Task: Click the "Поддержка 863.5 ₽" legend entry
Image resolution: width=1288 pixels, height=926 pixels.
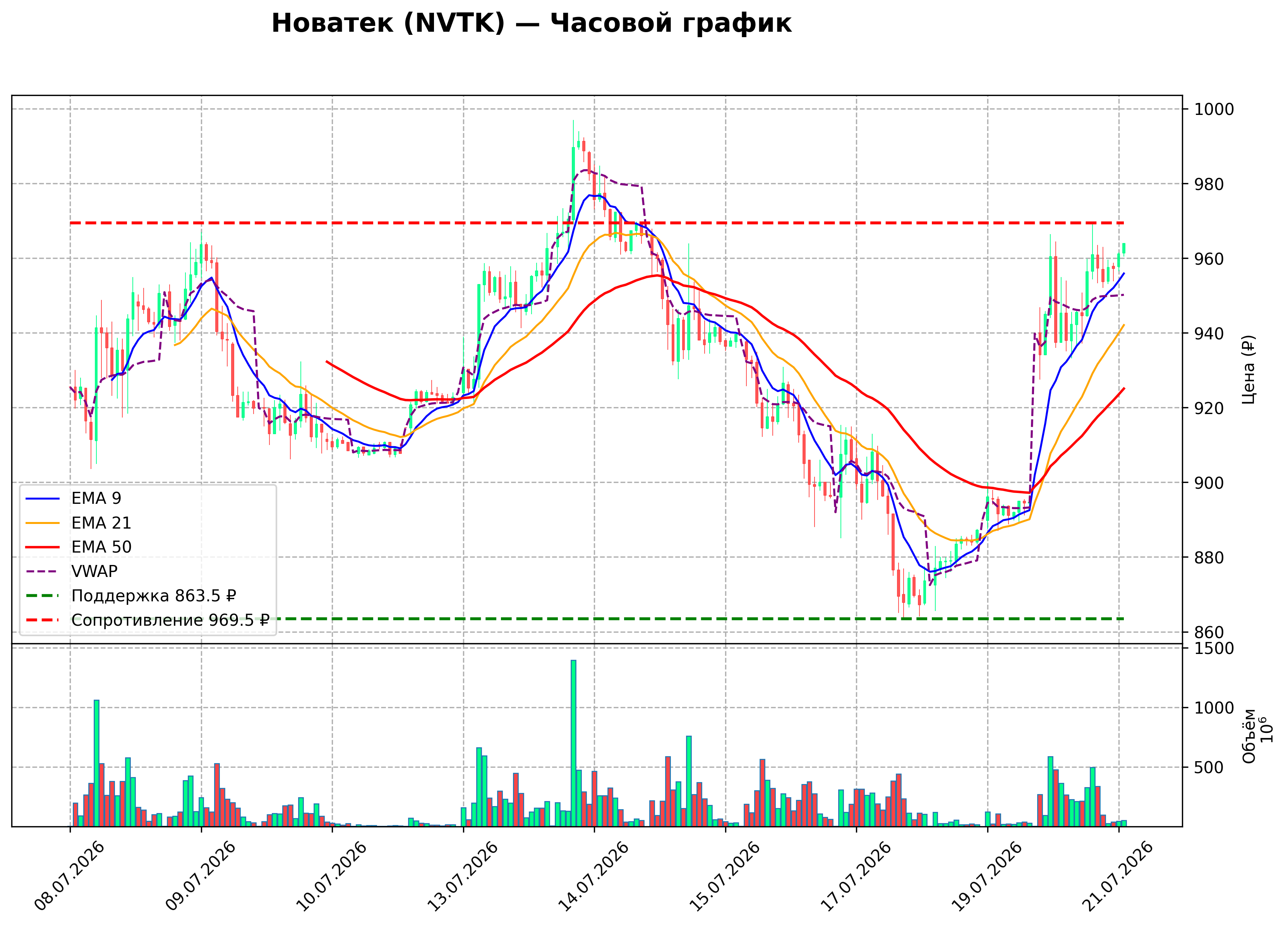Action: pyautogui.click(x=153, y=596)
